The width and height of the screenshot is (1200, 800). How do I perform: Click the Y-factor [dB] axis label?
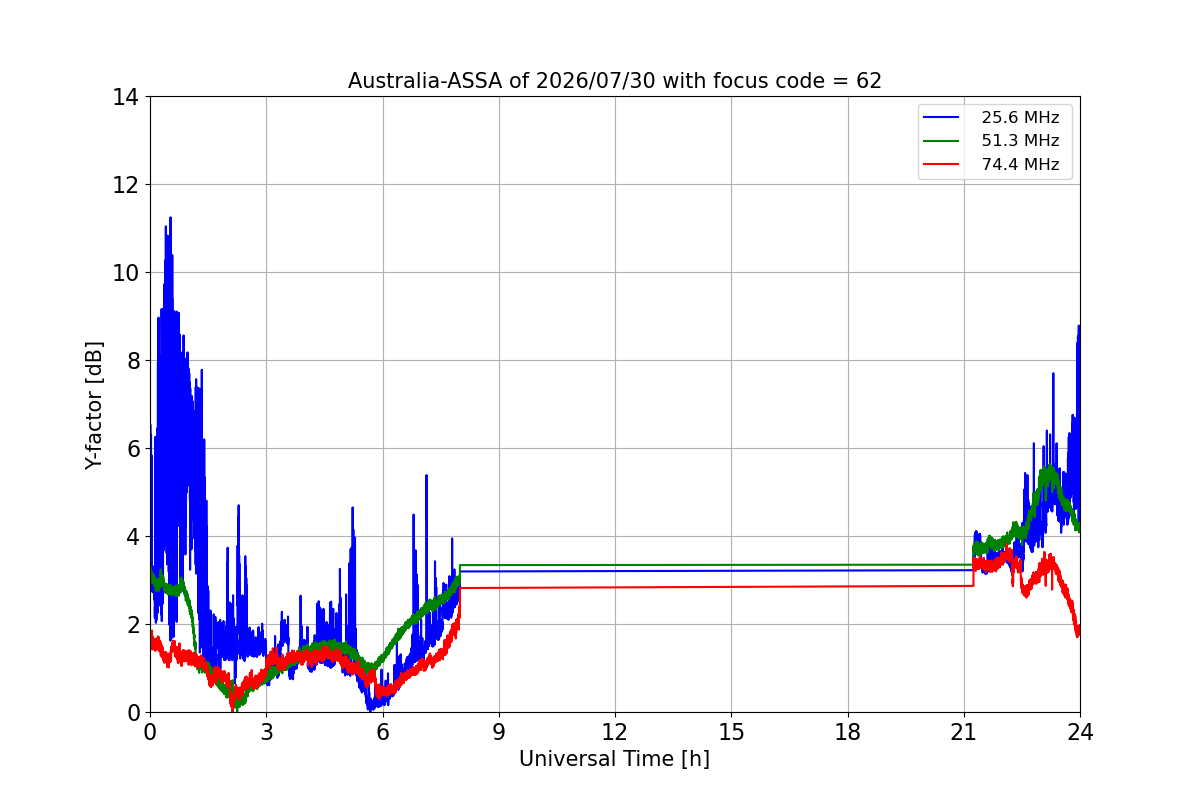[x=94, y=405]
